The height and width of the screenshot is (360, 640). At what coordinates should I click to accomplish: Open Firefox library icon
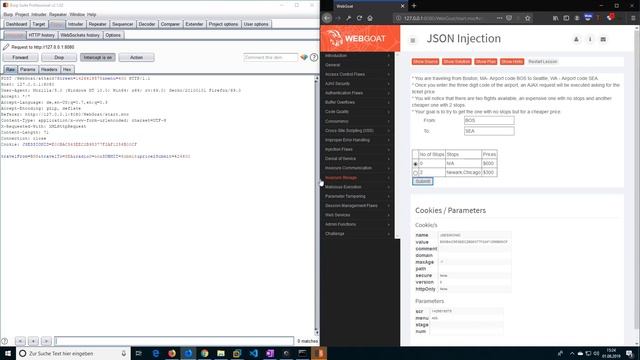coord(556,18)
